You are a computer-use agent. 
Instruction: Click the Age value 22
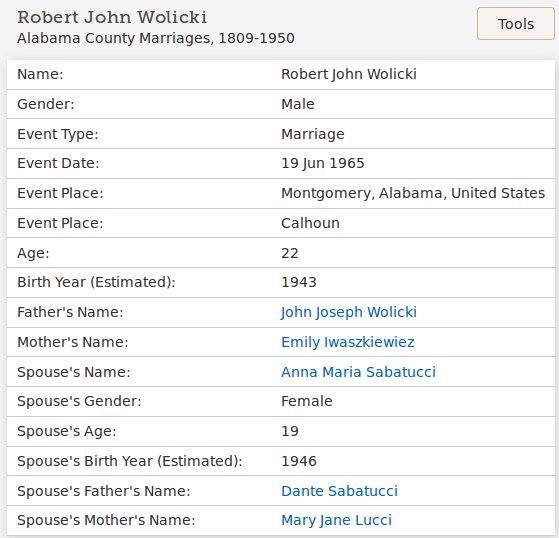(289, 253)
